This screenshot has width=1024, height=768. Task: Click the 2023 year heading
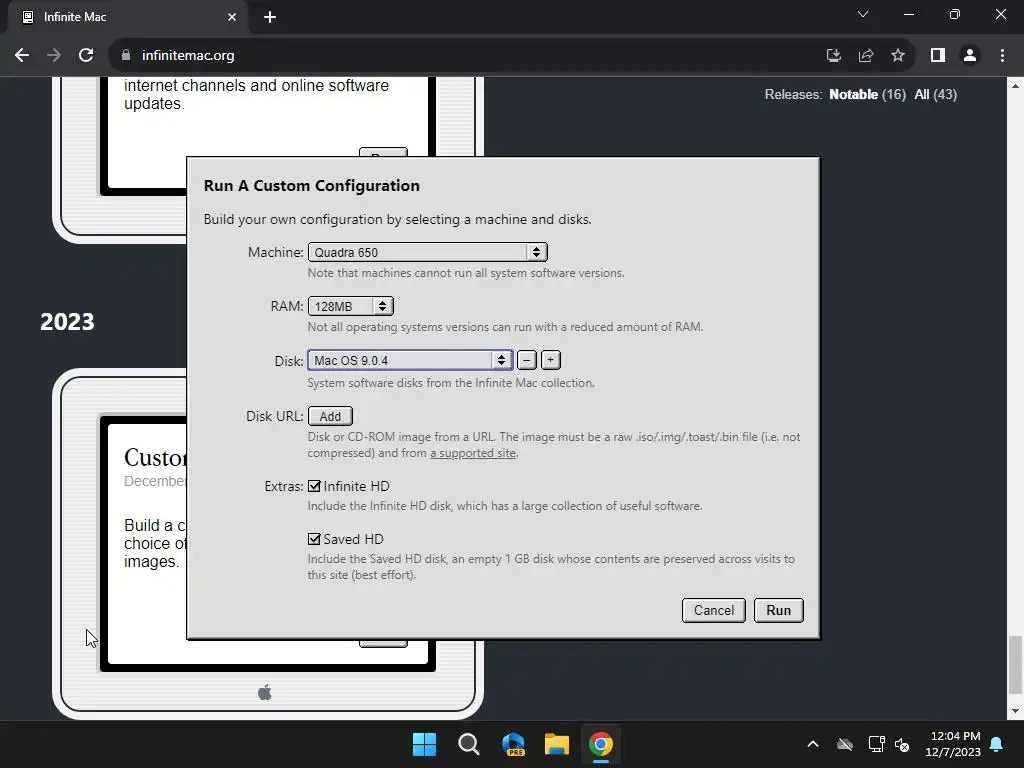point(67,322)
